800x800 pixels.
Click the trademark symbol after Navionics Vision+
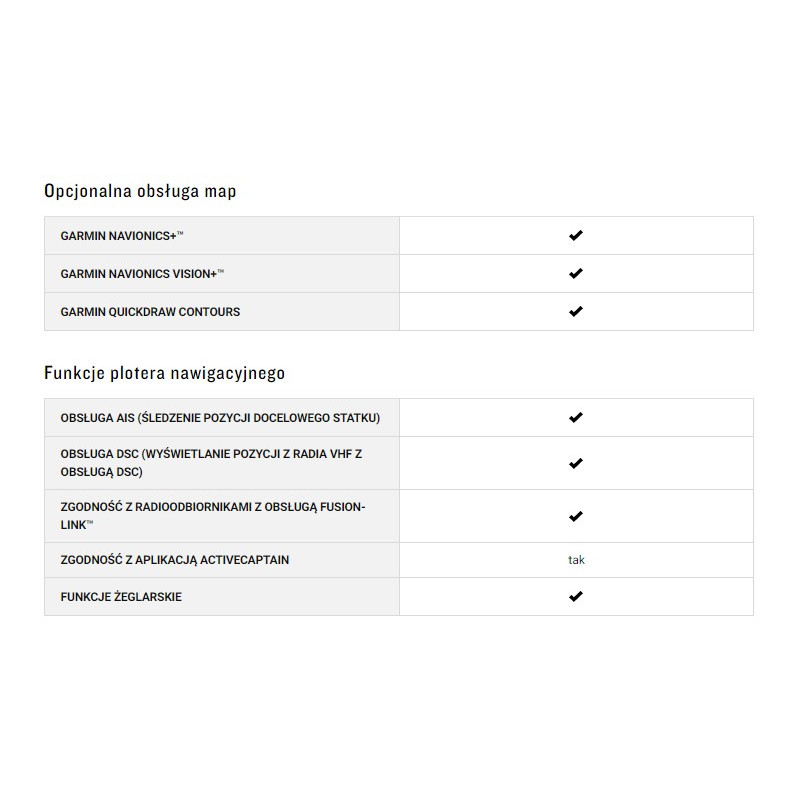[221, 272]
